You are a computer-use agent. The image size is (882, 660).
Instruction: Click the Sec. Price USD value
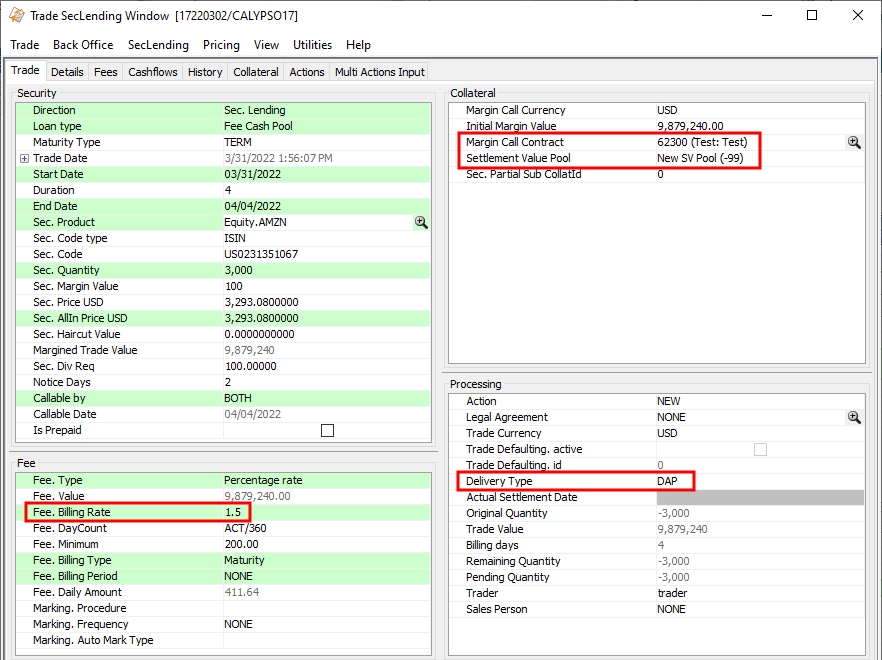[x=261, y=303]
